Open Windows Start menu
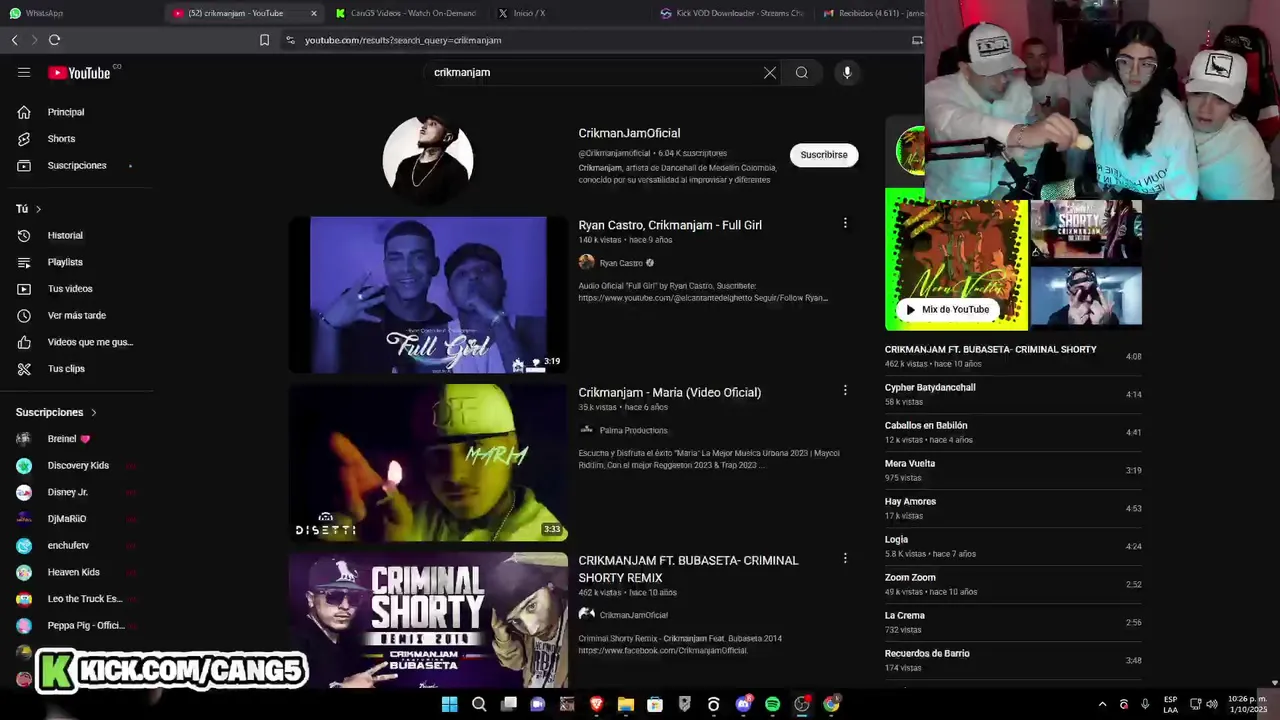Screen dimensions: 1280x720 click(x=449, y=704)
